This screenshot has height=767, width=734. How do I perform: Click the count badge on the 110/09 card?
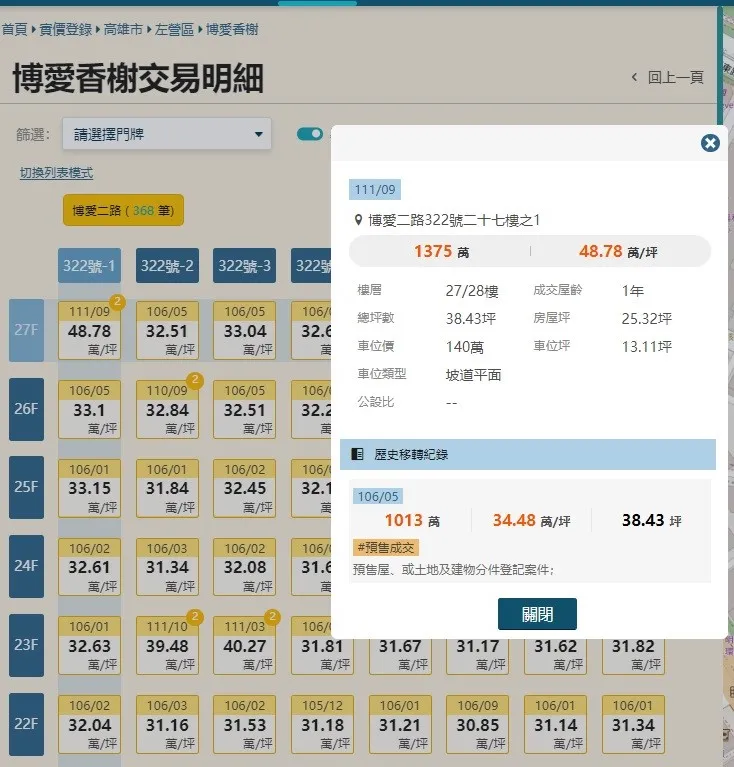195,380
